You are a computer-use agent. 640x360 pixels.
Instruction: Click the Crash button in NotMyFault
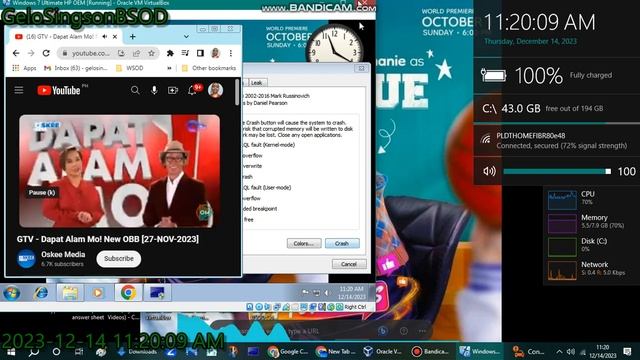[x=342, y=243]
